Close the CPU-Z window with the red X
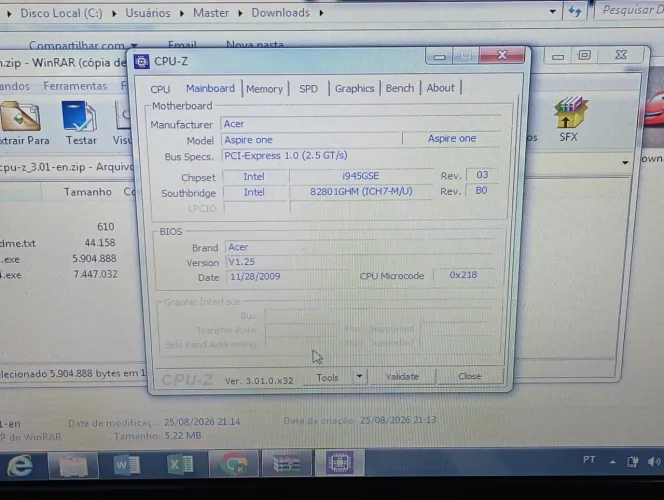Viewport: 664px width, 500px height. point(502,55)
